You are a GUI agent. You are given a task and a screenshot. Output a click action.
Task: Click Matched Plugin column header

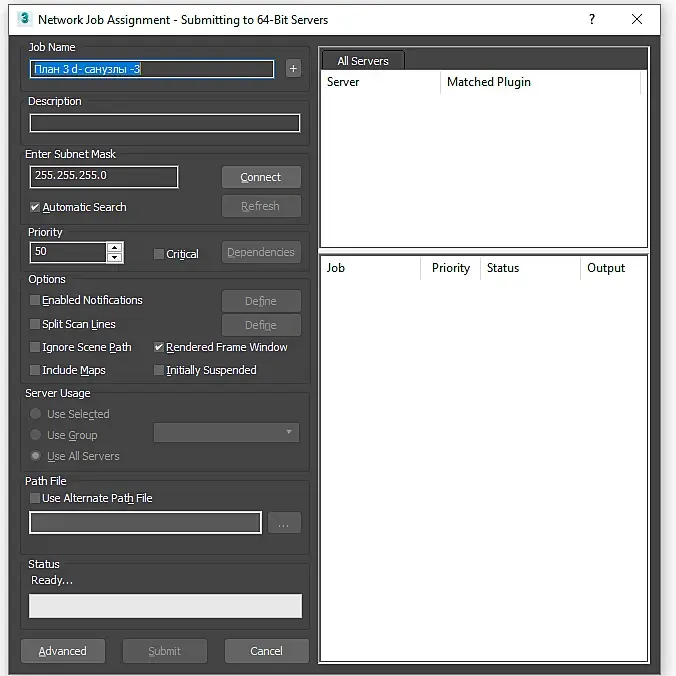[541, 82]
